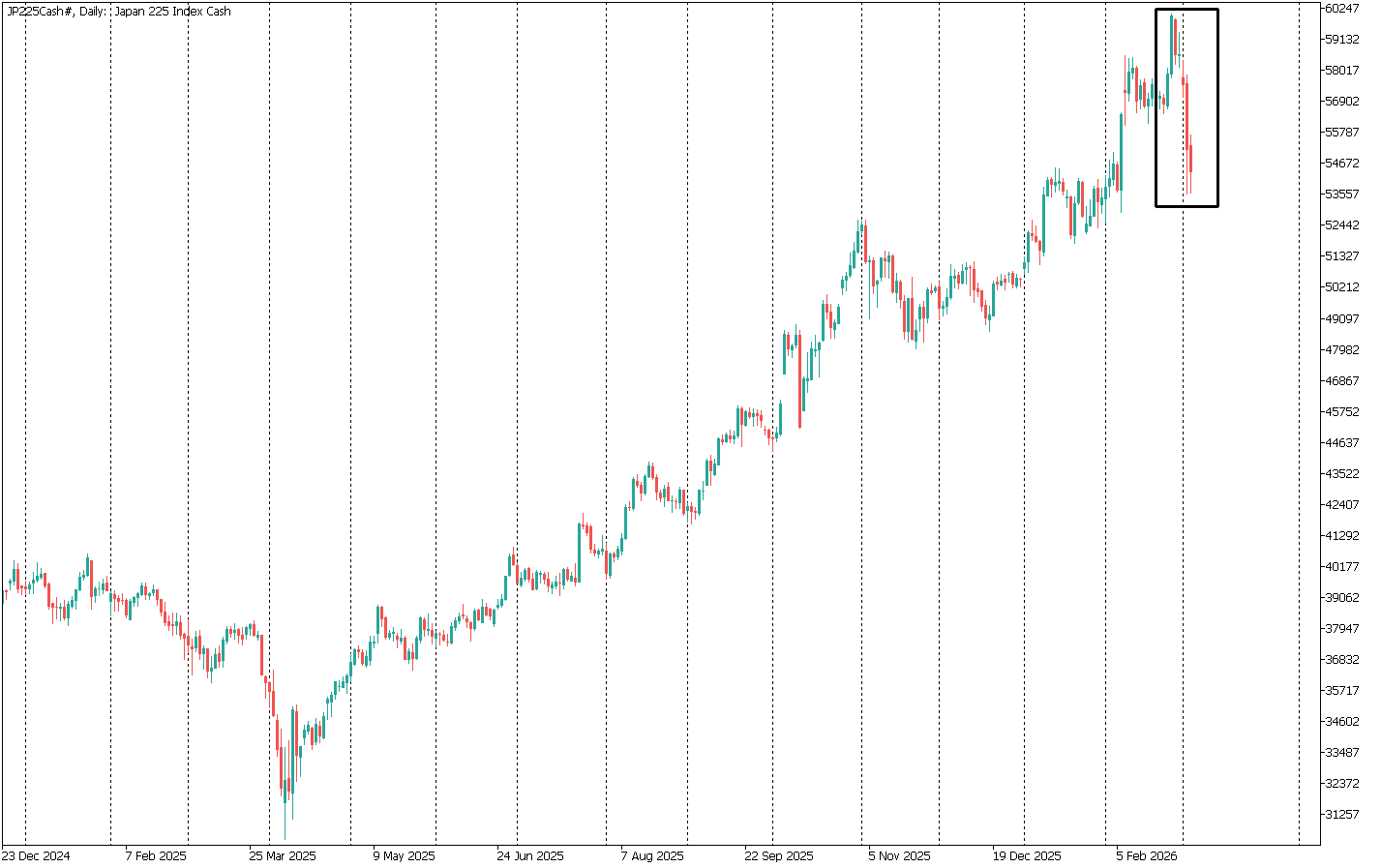This screenshot has height=868, width=1381.
Task: Click the 45752 price label on axis
Action: pyautogui.click(x=1344, y=412)
